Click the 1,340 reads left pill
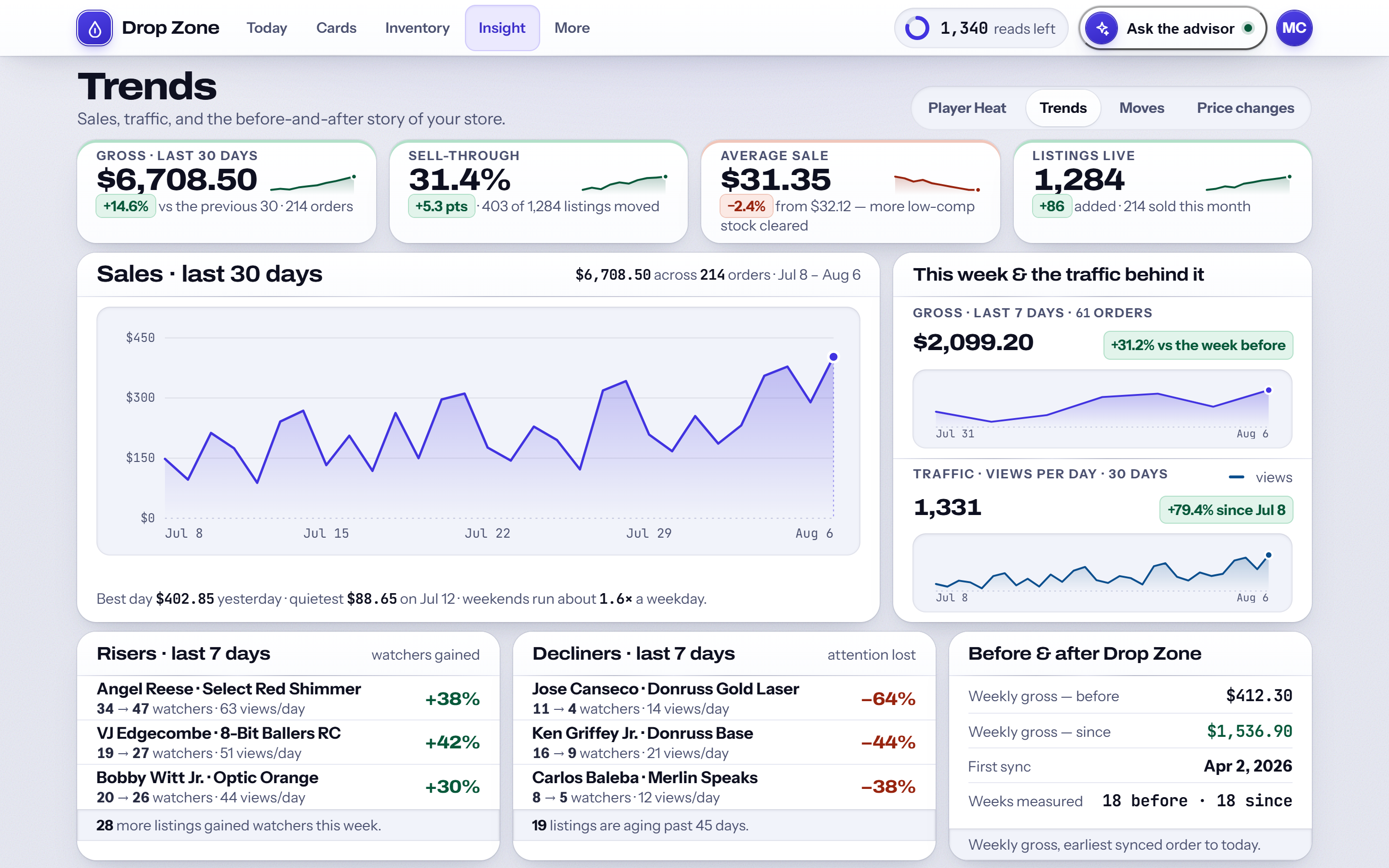Image resolution: width=1389 pixels, height=868 pixels. 981,28
